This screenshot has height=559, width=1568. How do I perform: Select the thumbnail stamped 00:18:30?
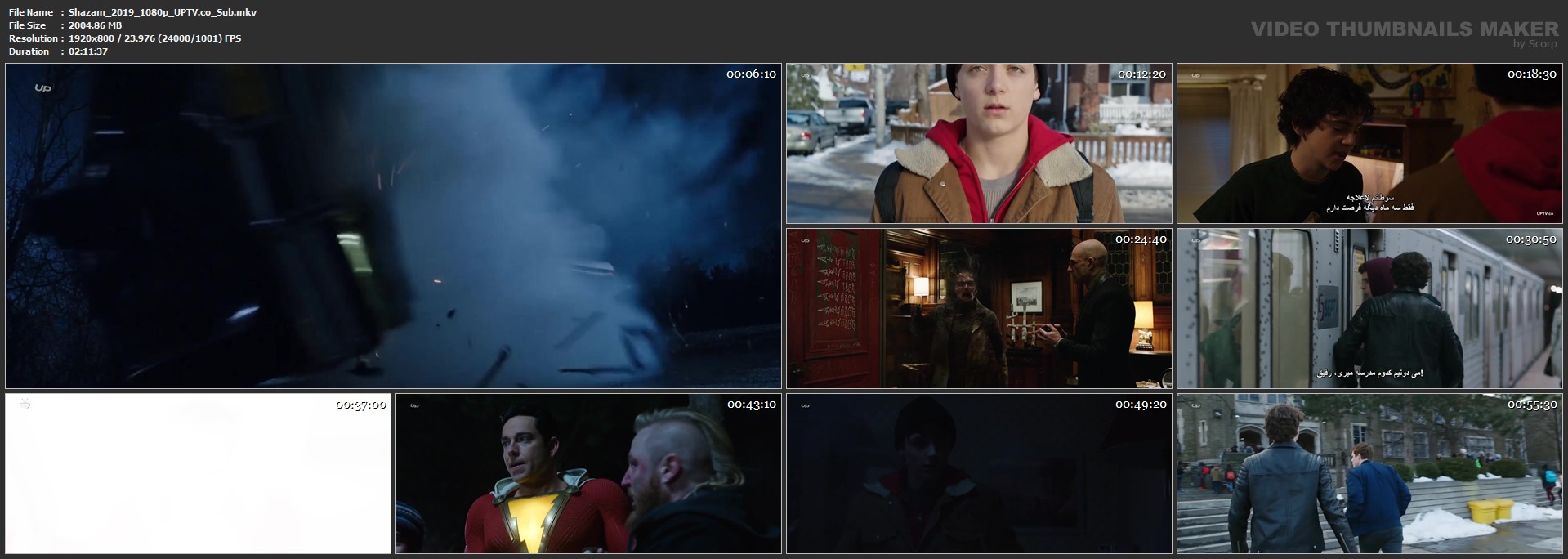(1369, 143)
